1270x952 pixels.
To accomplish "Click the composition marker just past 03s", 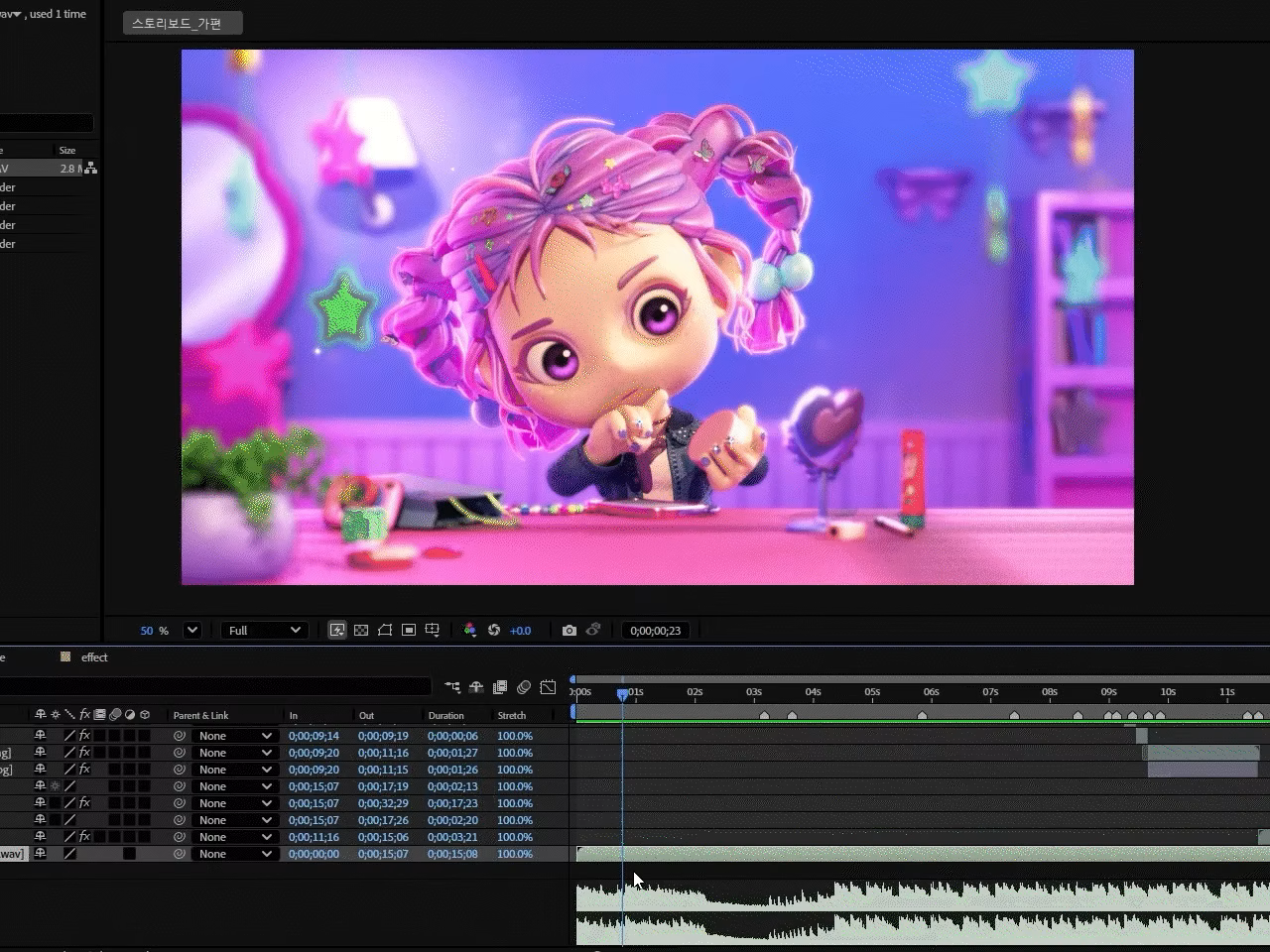I will click(x=764, y=715).
